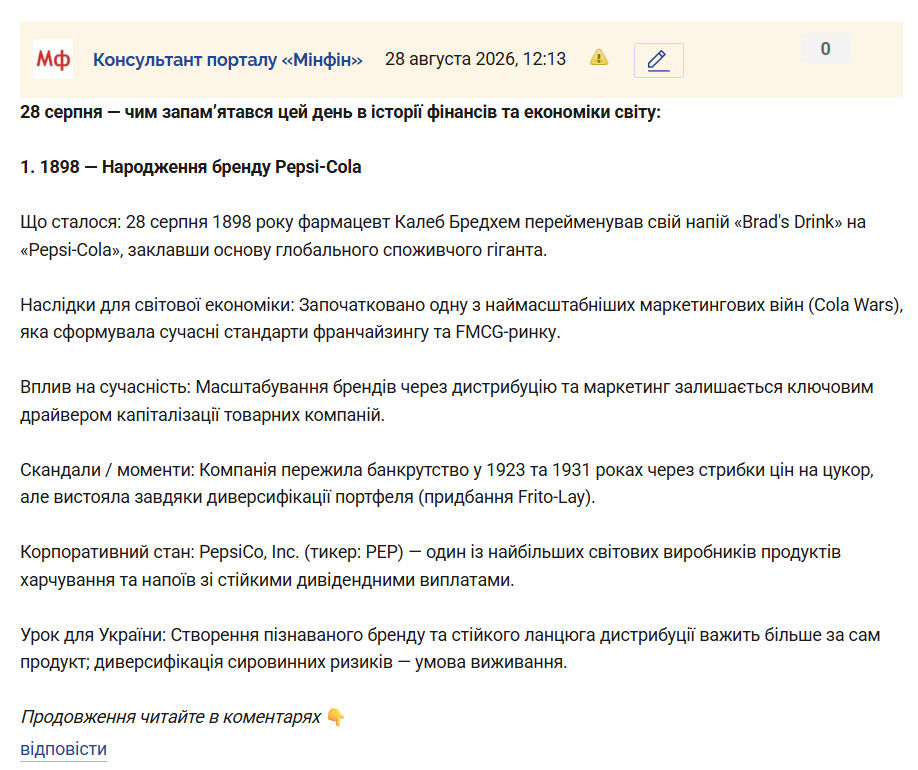Click the paragraph beginning with Що сталося

click(443, 236)
